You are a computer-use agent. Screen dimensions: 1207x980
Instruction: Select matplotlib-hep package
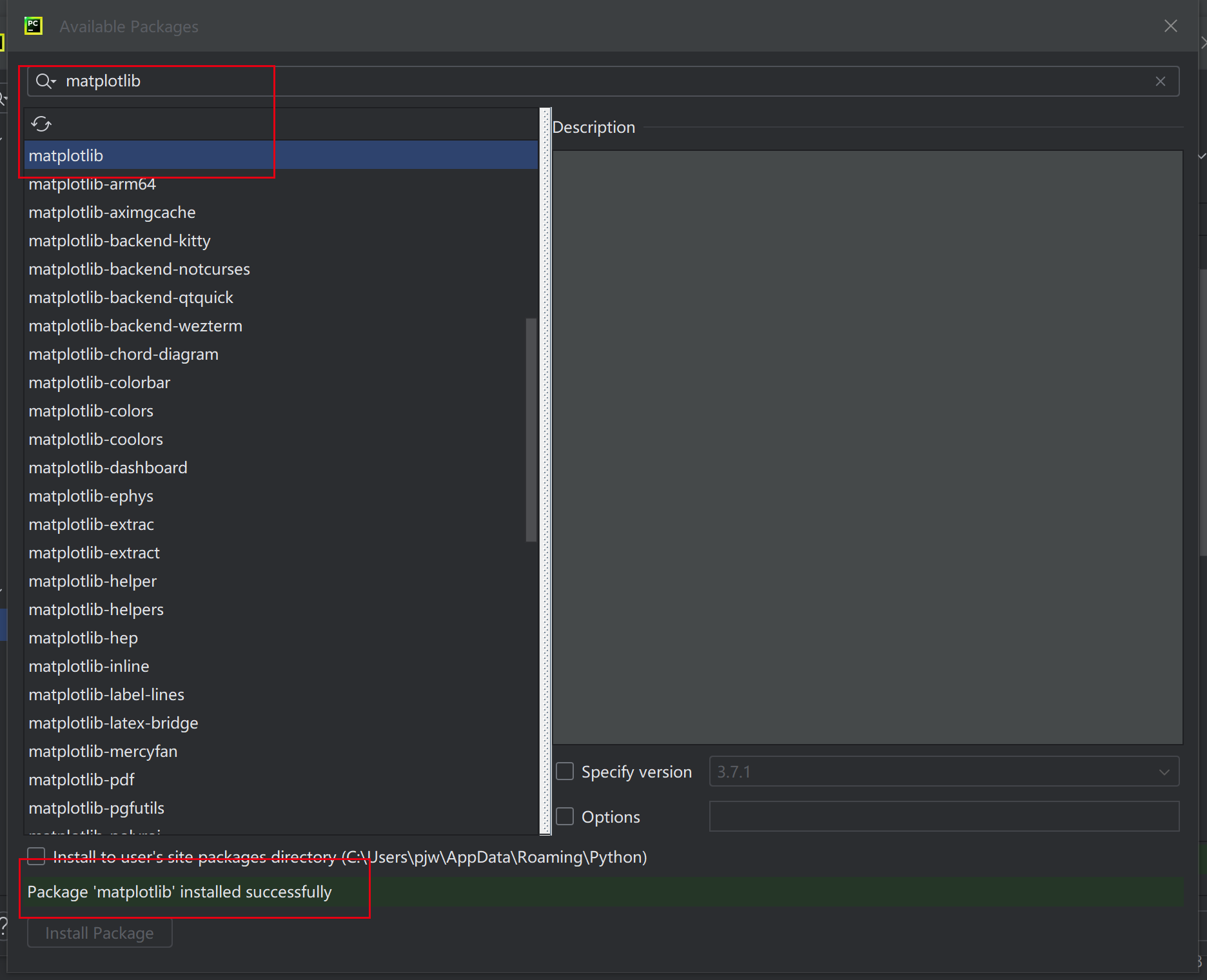281,638
